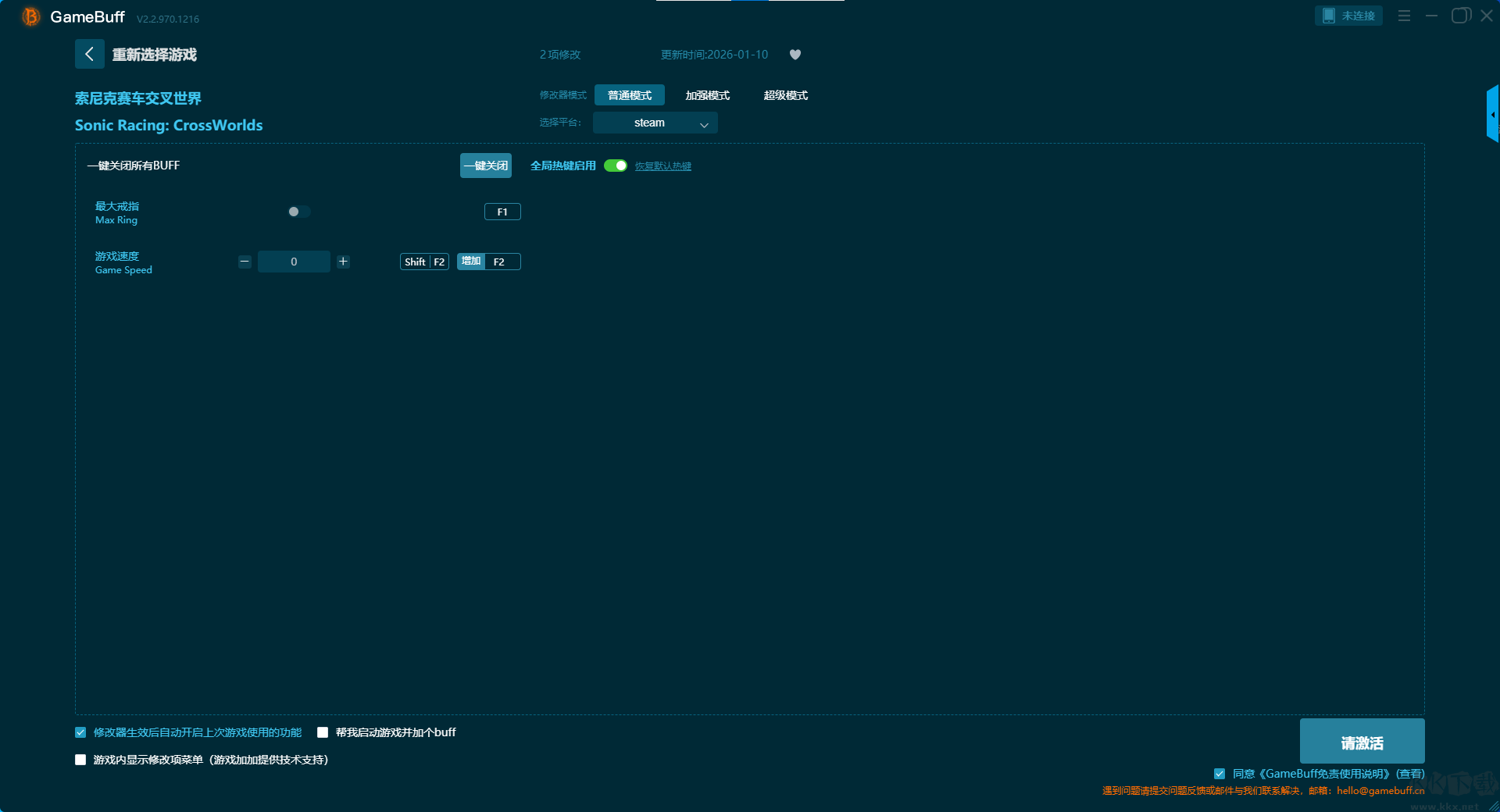Screen dimensions: 1500x812
Task: Click the 请激活 activate button
Action: coord(1362,742)
